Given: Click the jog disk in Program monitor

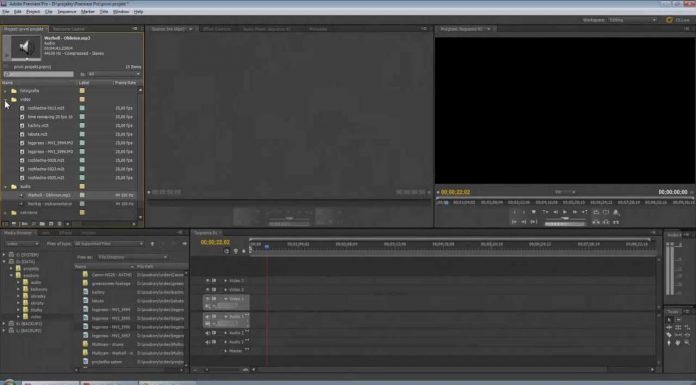Looking at the screenshot, I should (565, 224).
